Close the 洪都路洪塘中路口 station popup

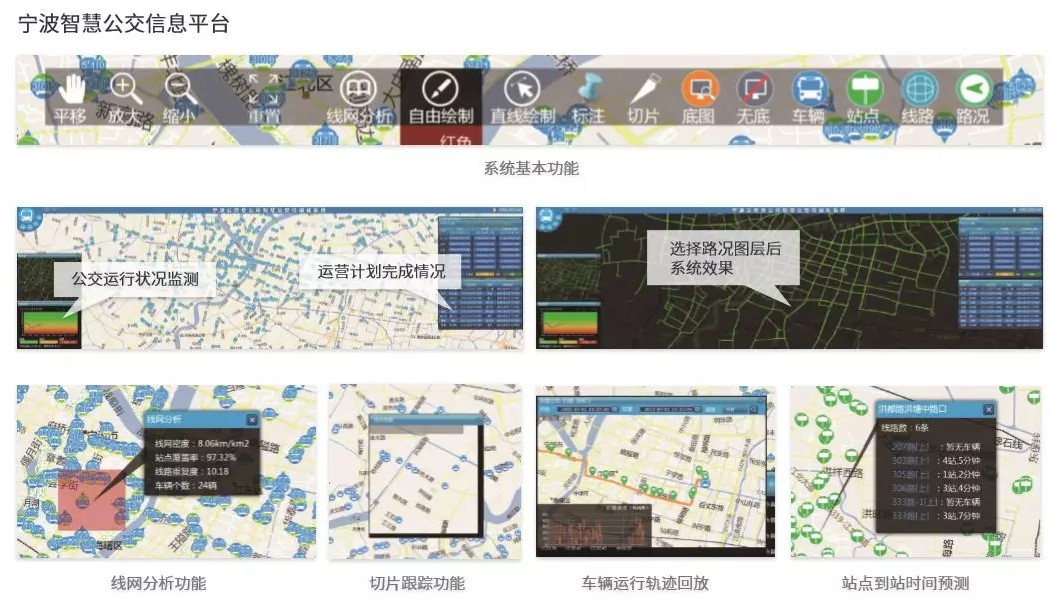pyautogui.click(x=988, y=409)
